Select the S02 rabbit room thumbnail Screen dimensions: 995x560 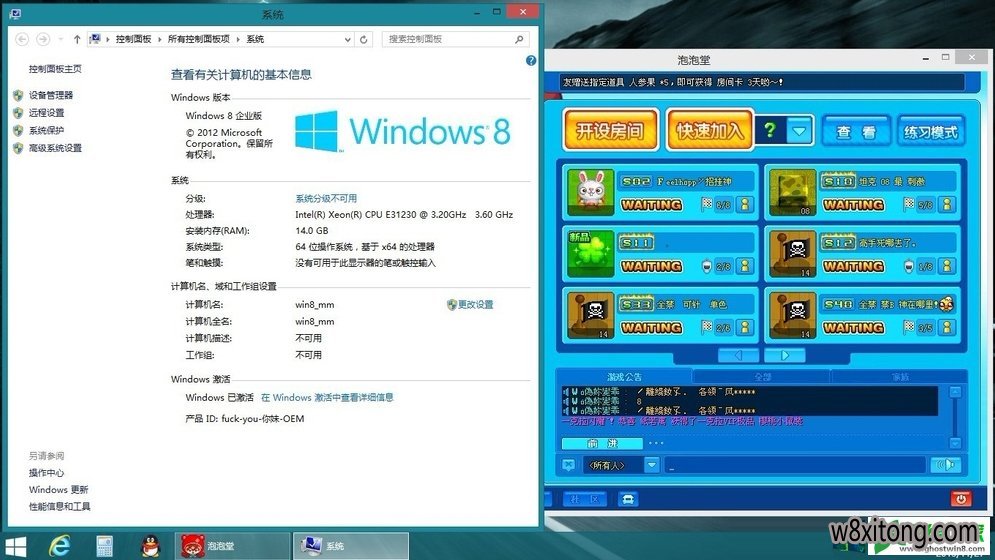point(587,193)
